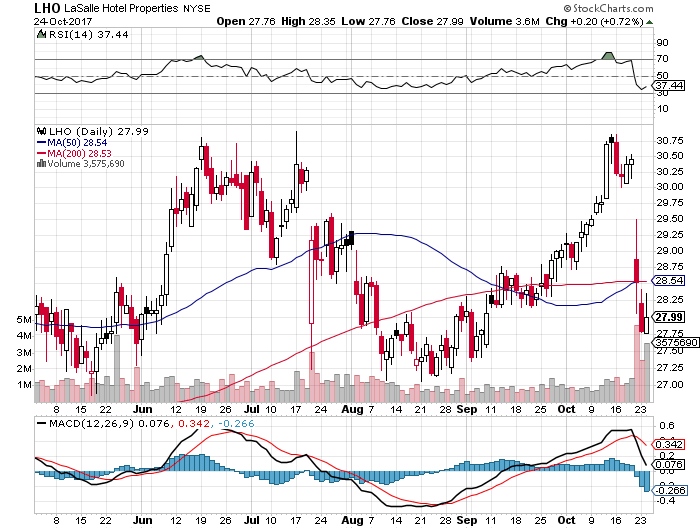Click the Volume legend bar icon
Image resolution: width=700 pixels, height=528 pixels.
pyautogui.click(x=40, y=164)
